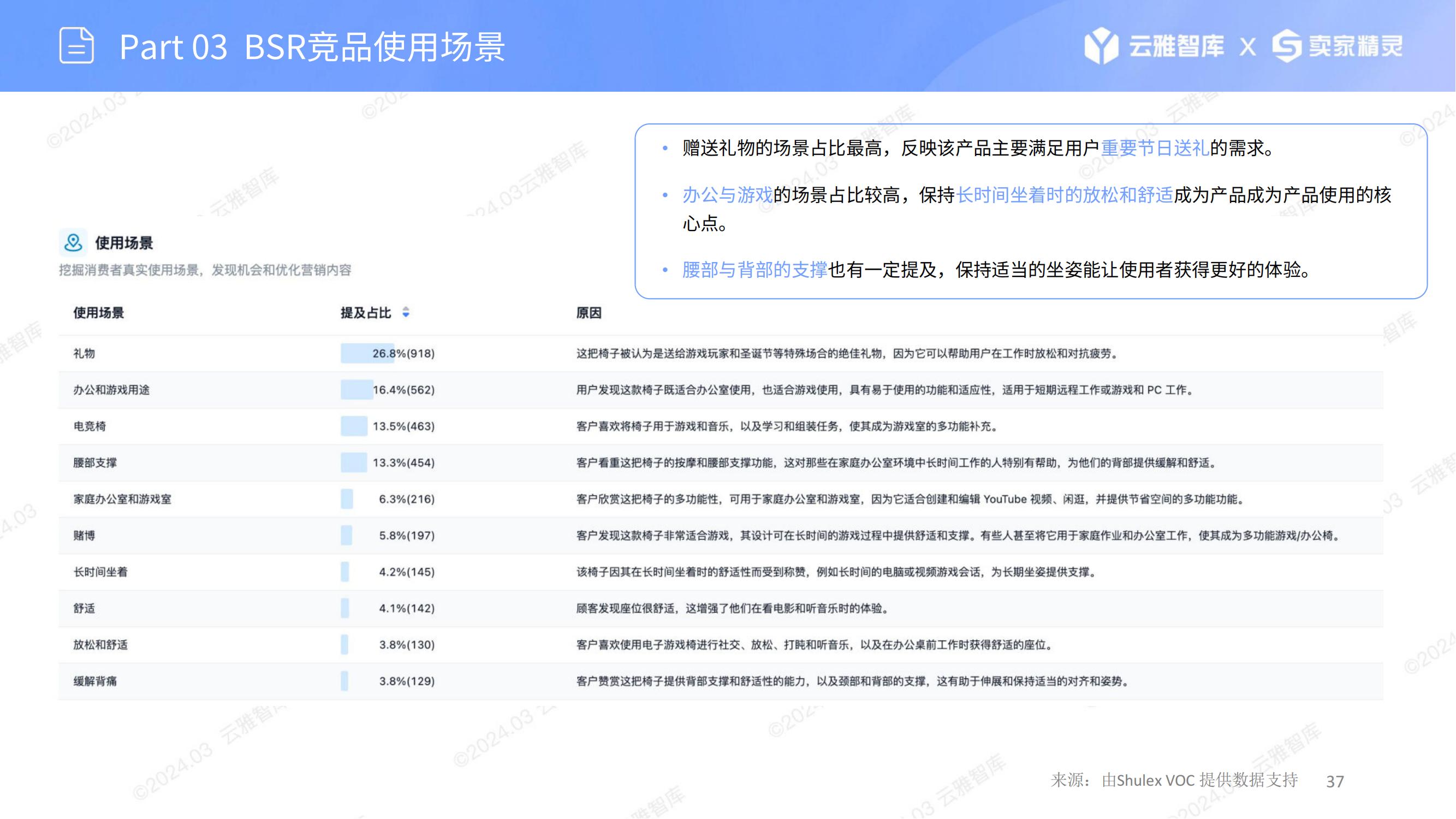Click the 办公与游戏 highlighted text
Screen dimensions: 1456x819
coord(727,195)
